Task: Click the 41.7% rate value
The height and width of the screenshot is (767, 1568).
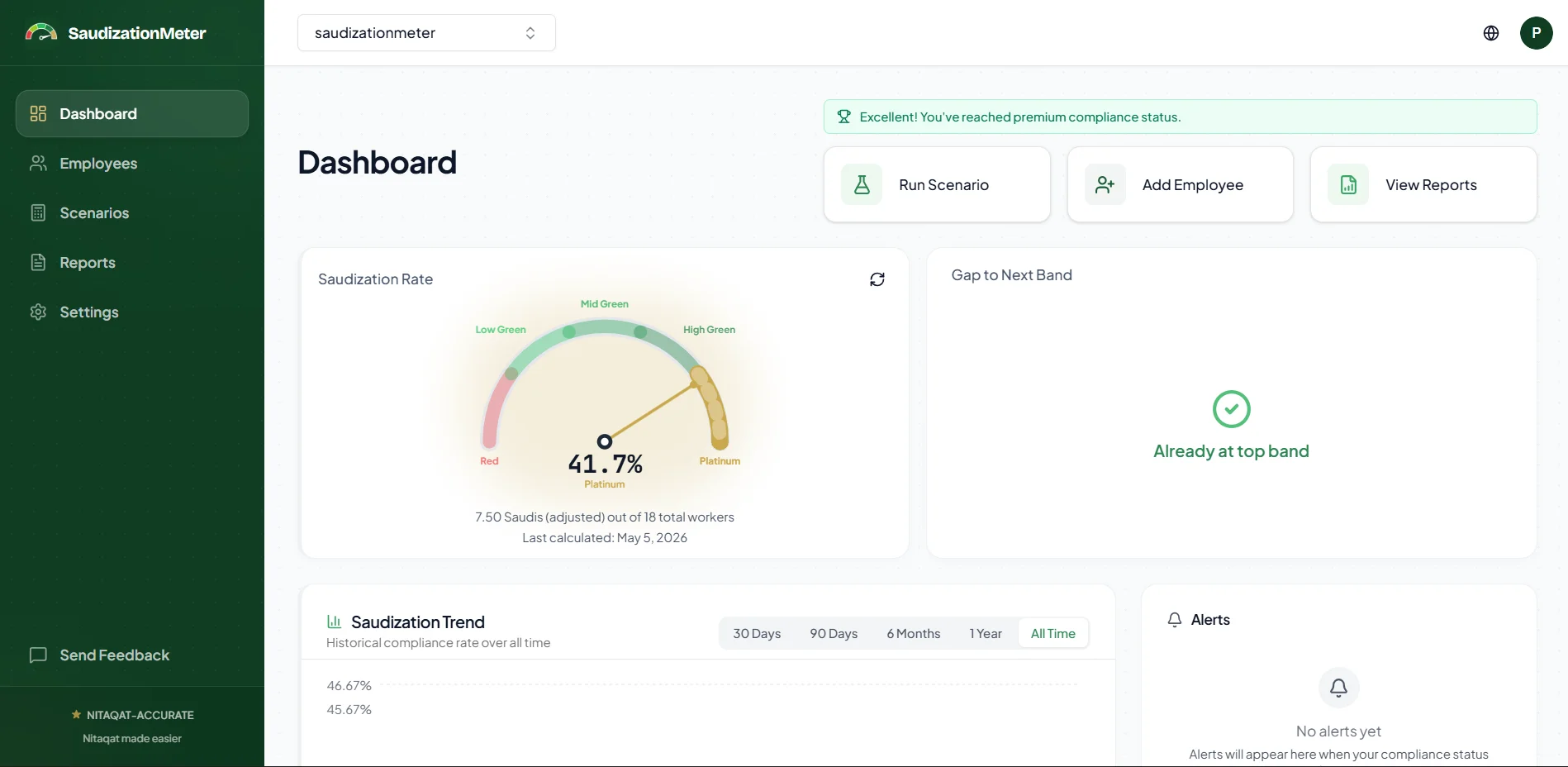Action: [605, 464]
